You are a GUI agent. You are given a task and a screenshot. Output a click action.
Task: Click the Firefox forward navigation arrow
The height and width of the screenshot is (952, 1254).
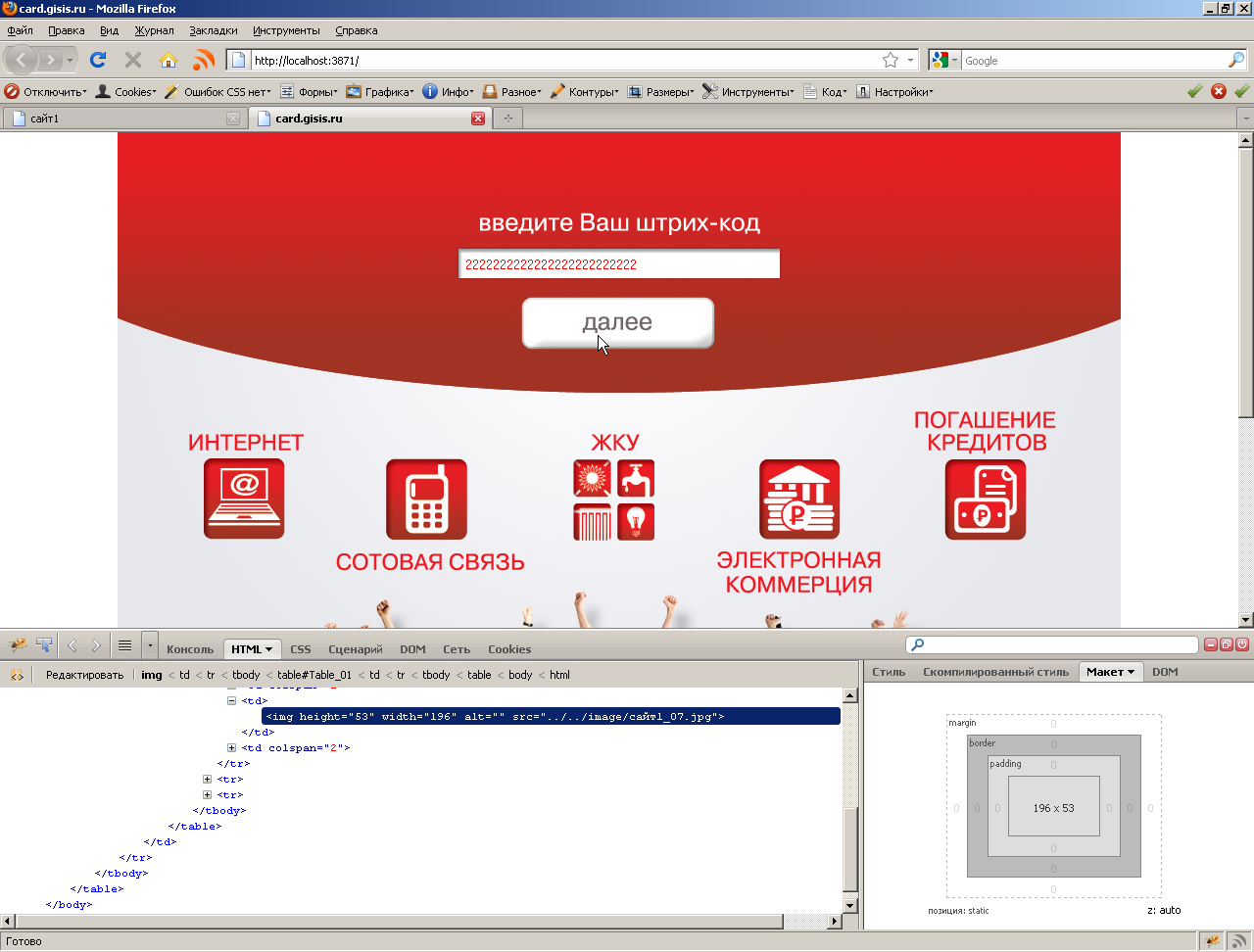point(51,60)
